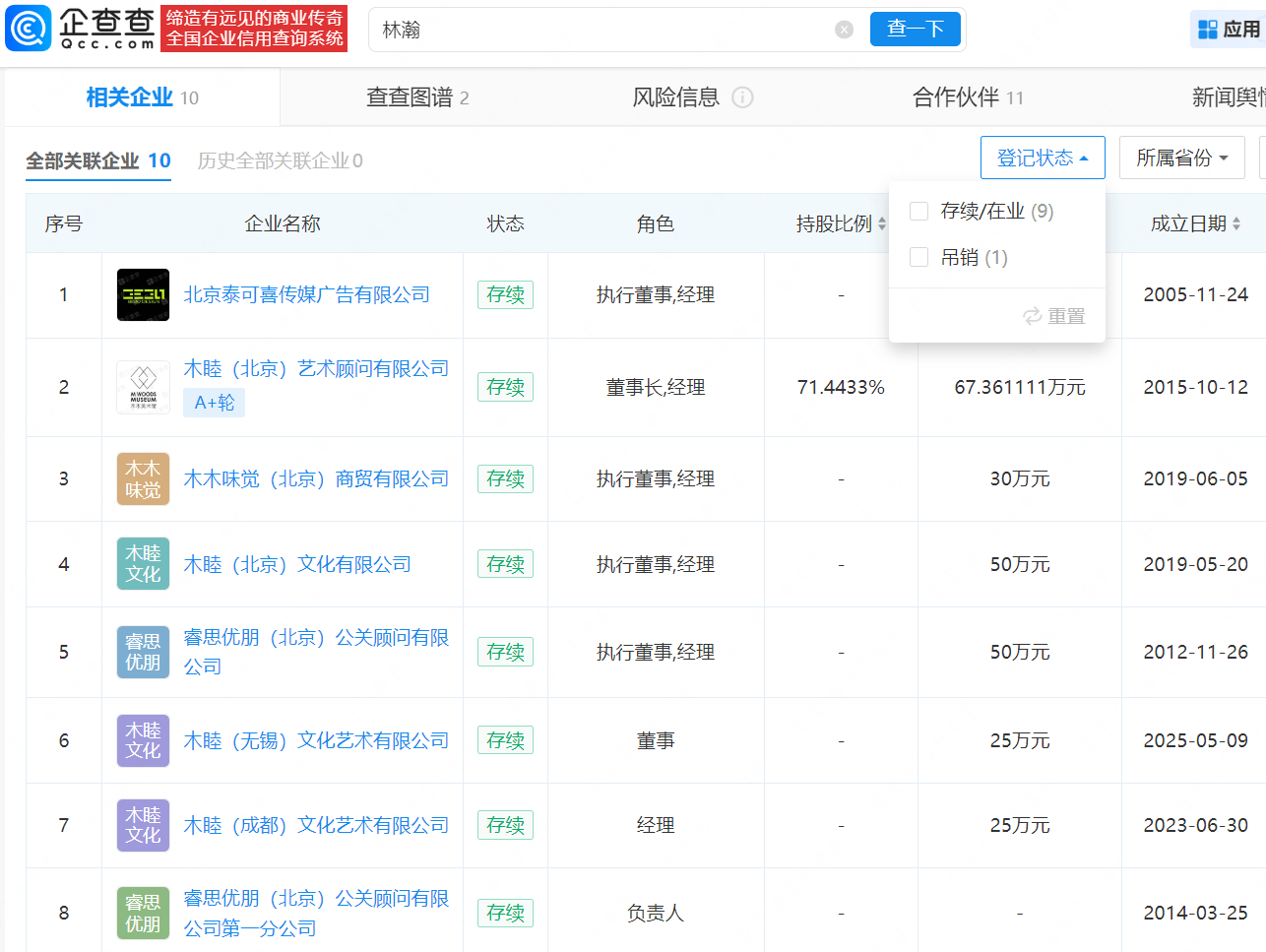1266x952 pixels.
Task: Click the 2025-05-09 establishment date
Action: (1196, 740)
